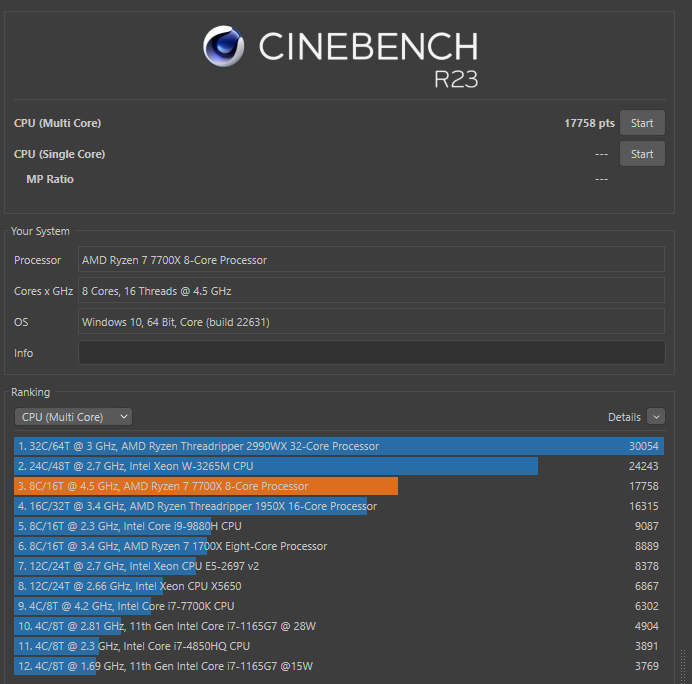Screen dimensions: 692x684
Task: Start the CPU Single Core benchmark
Action: (x=642, y=154)
